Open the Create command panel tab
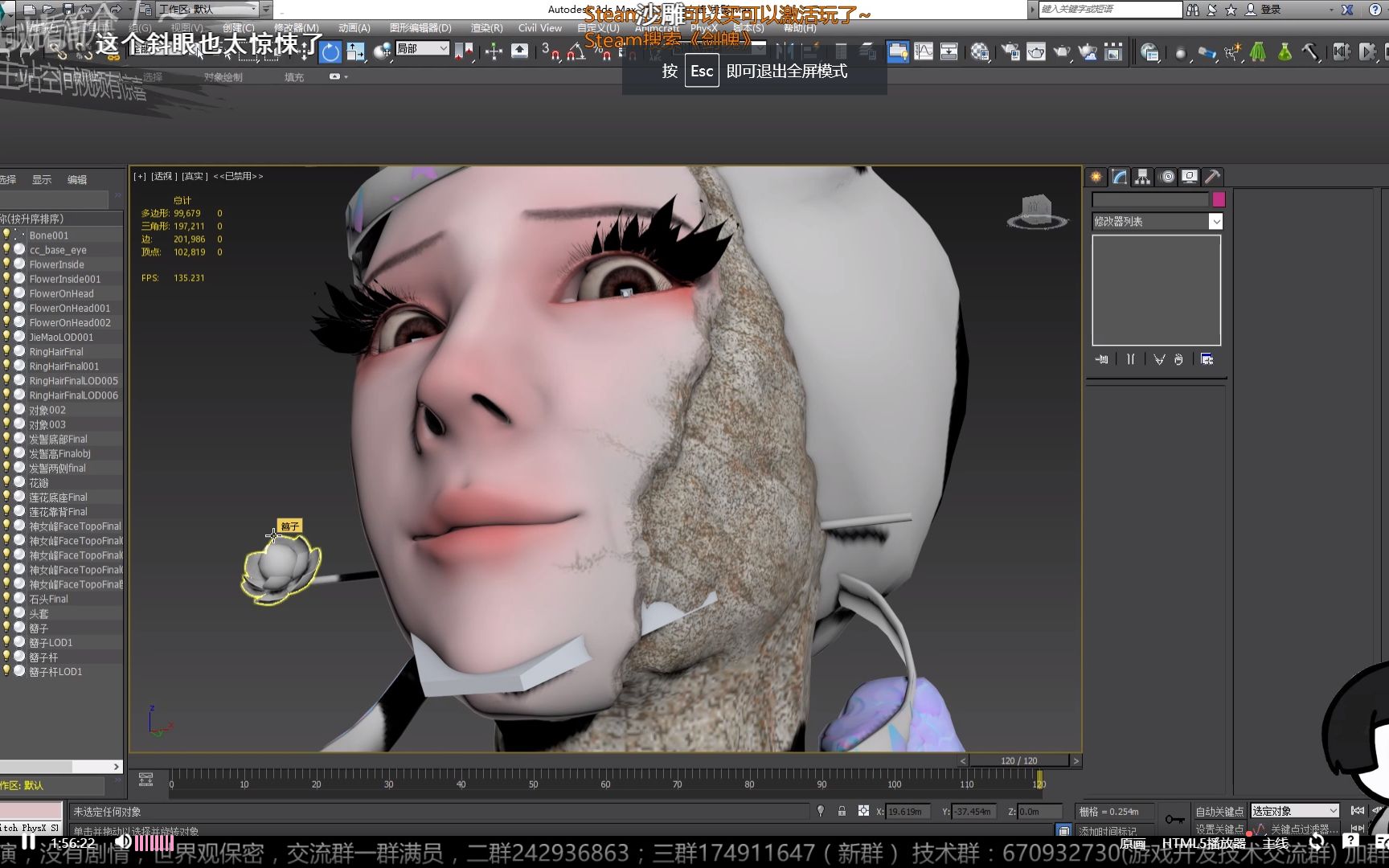 click(1096, 177)
